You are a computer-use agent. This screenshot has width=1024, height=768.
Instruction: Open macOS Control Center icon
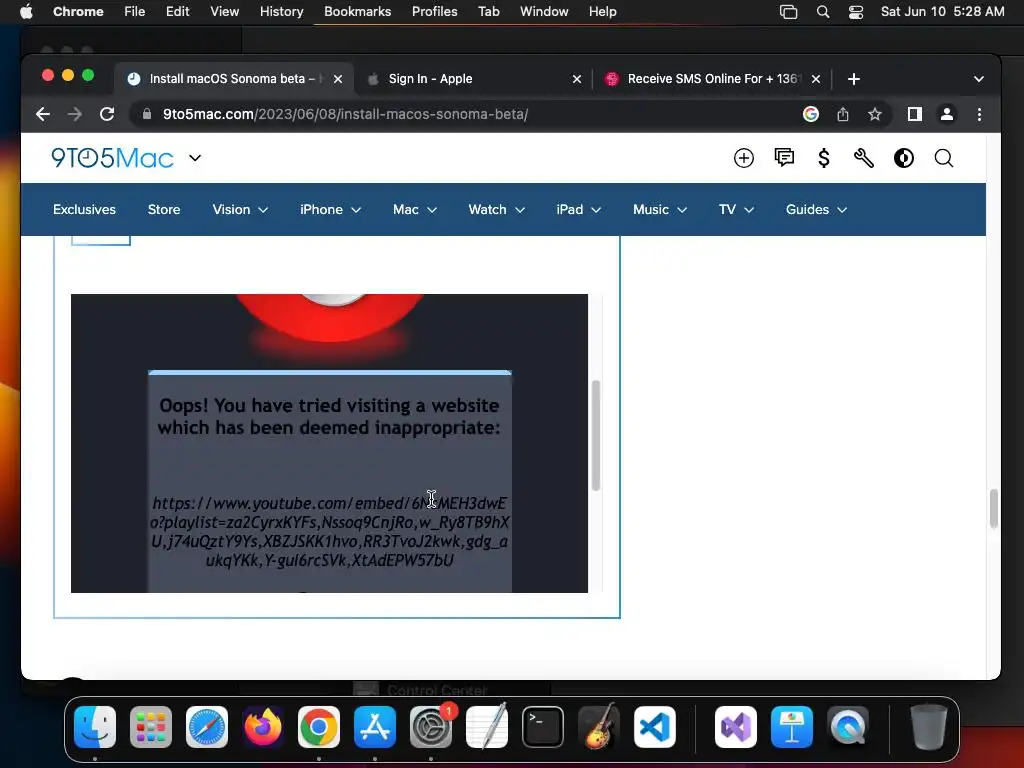tap(856, 12)
